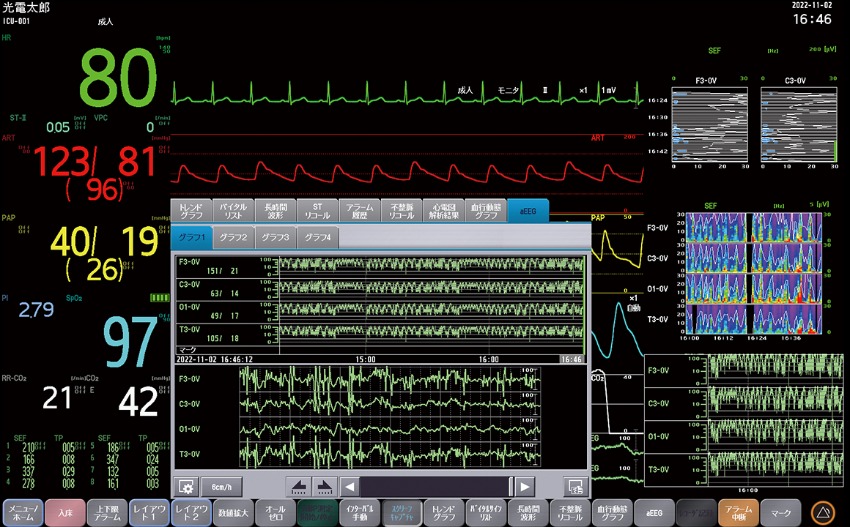Click the RR-CO2 value 21
This screenshot has width=850, height=527.
pyautogui.click(x=57, y=398)
